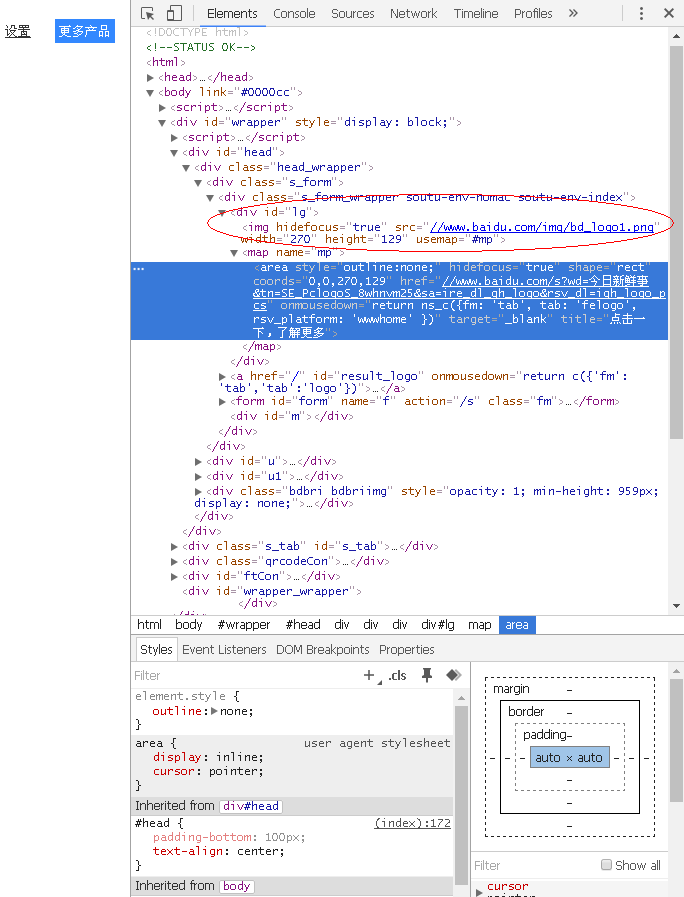Switch to the Console tab
684x897 pixels.
pos(294,13)
